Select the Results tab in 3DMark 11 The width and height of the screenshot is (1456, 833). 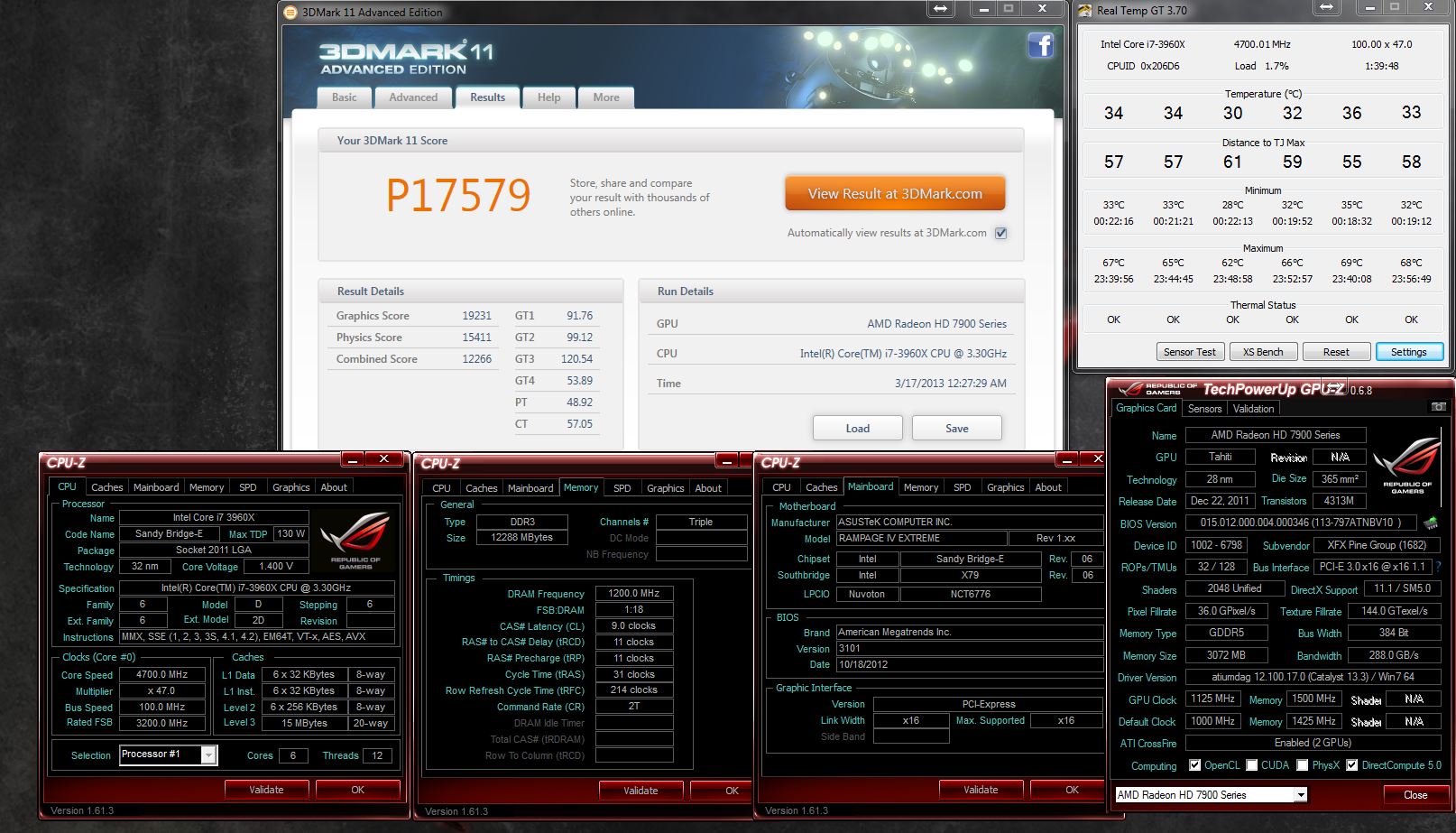coord(487,97)
